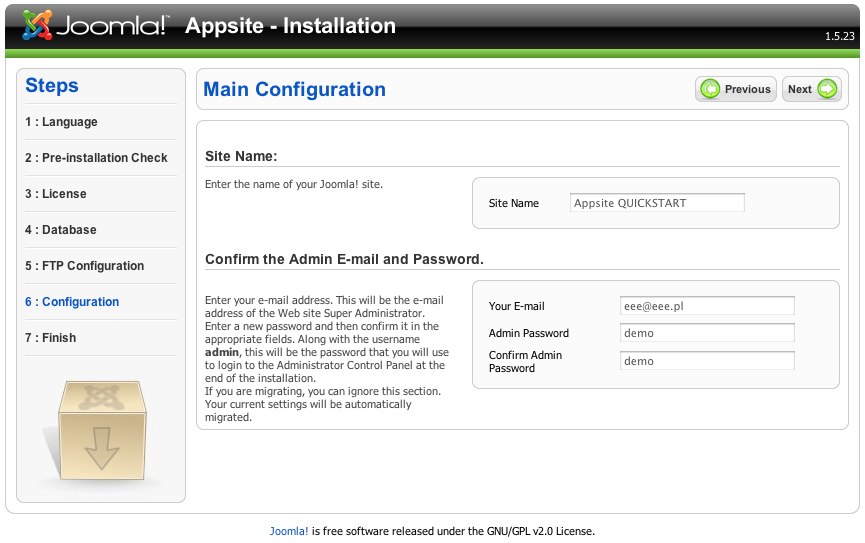Select step 5 : FTP Configuration
Viewport: 865px width, 543px height.
pos(84,266)
